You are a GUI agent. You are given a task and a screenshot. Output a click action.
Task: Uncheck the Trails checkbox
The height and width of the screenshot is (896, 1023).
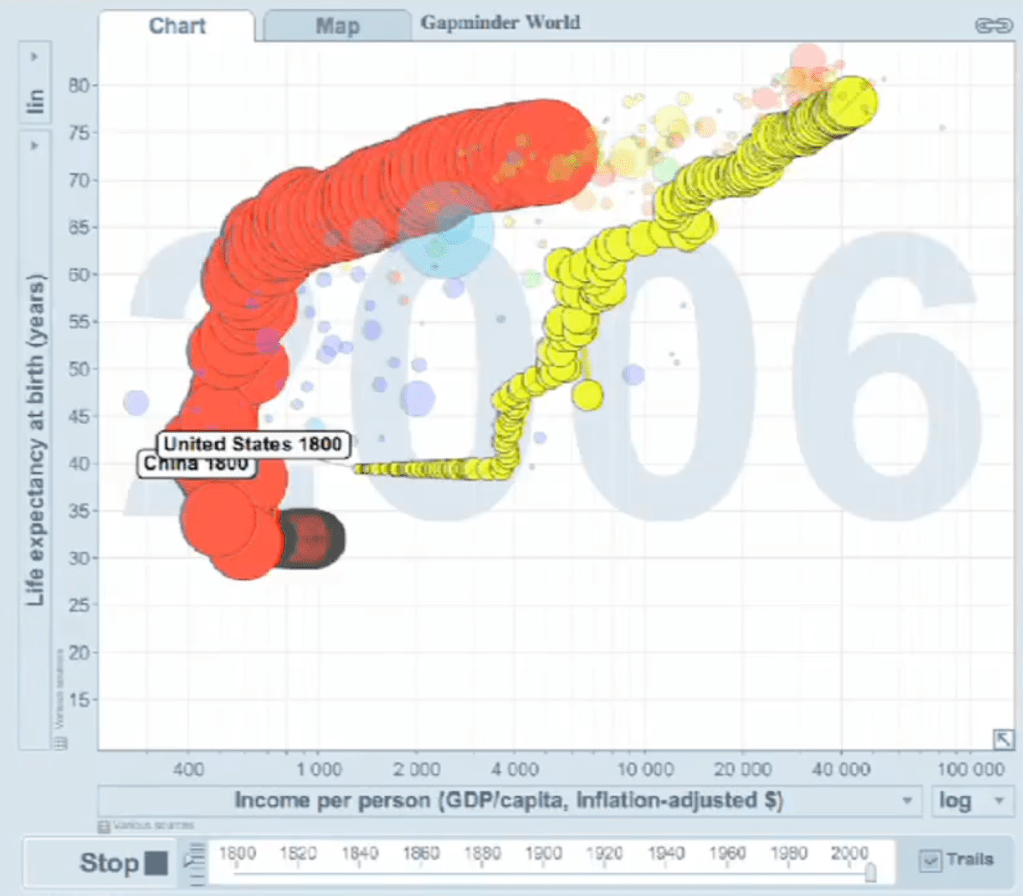tap(931, 860)
